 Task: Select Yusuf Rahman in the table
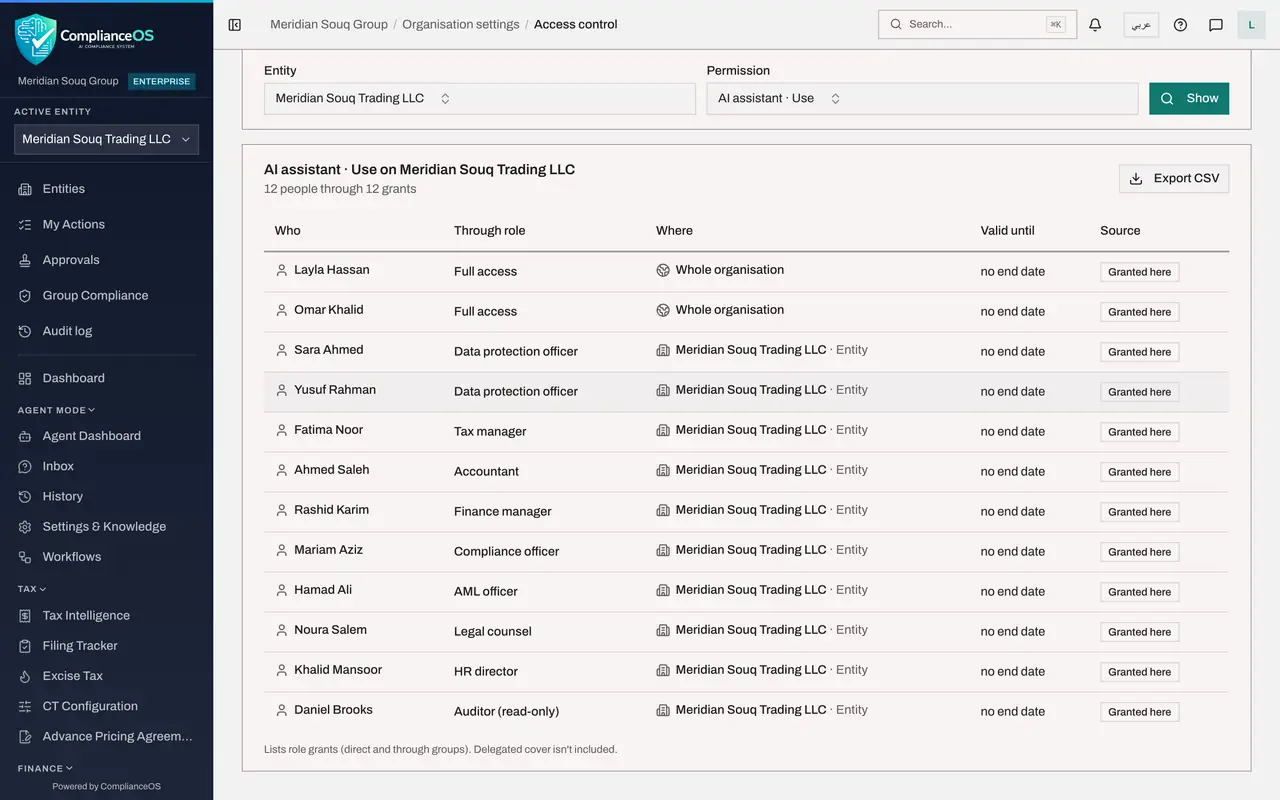(746, 391)
